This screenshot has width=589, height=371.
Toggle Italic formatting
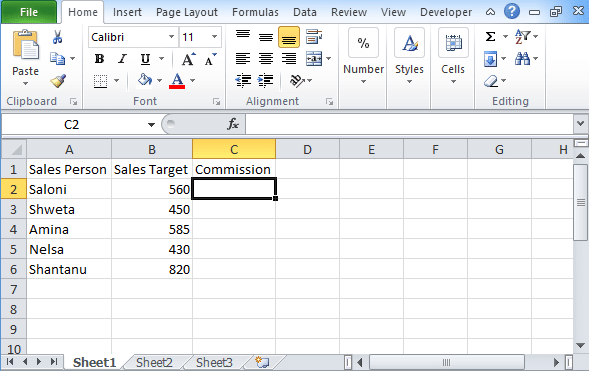(x=122, y=59)
